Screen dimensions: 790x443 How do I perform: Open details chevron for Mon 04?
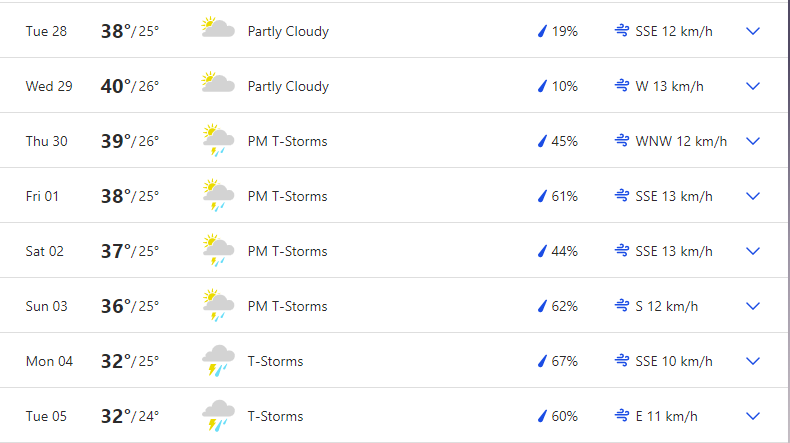(x=753, y=361)
